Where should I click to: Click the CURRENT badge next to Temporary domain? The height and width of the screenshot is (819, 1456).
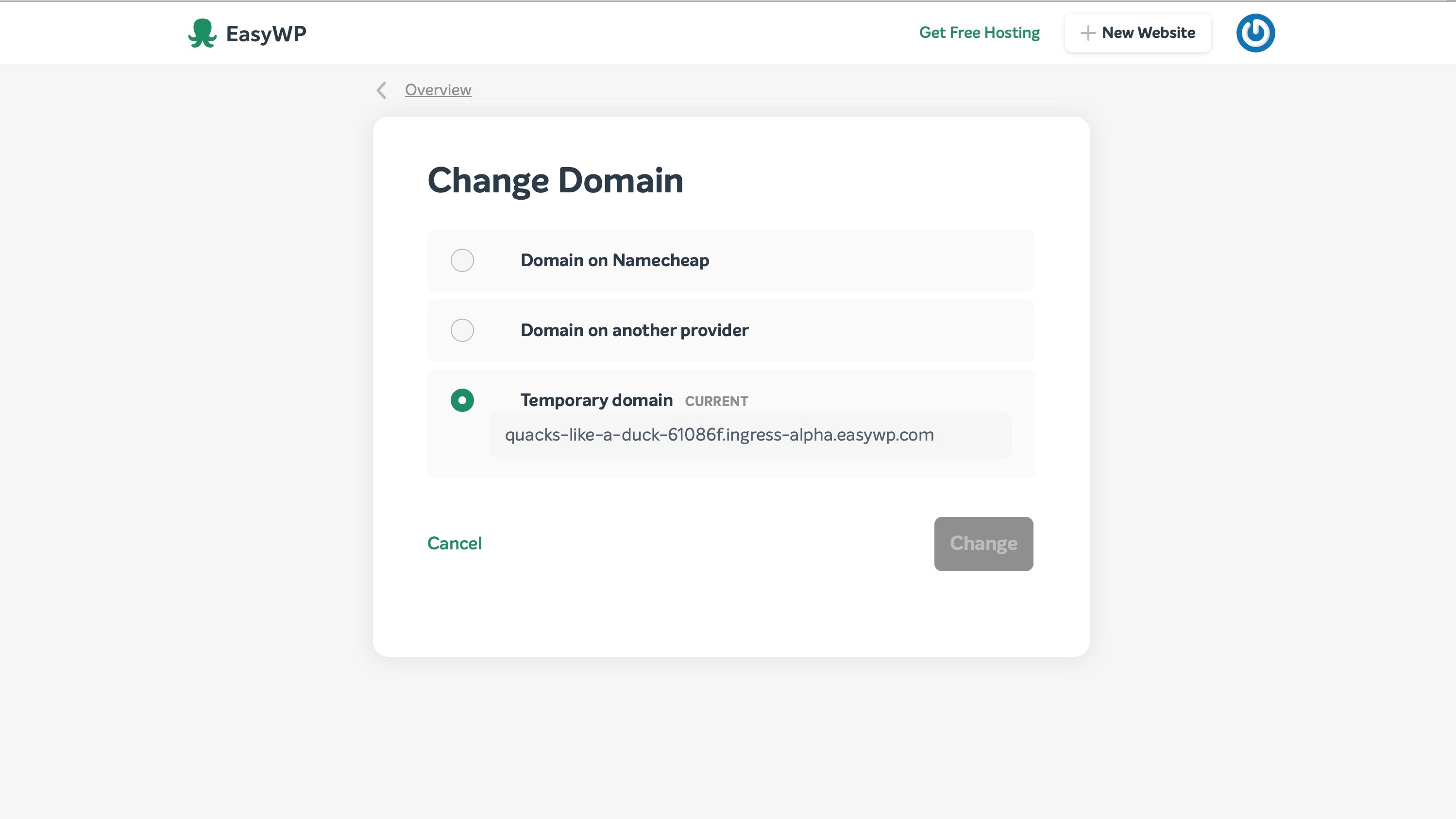point(716,402)
